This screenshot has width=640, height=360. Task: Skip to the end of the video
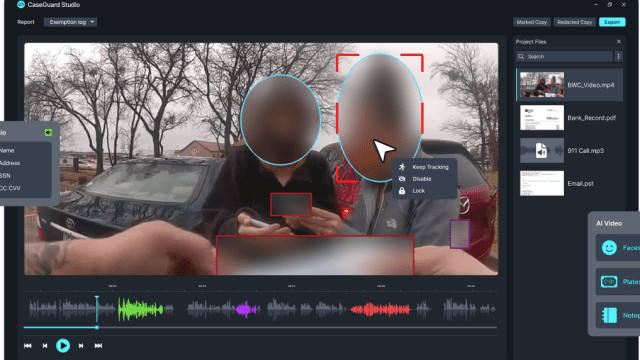click(x=98, y=346)
